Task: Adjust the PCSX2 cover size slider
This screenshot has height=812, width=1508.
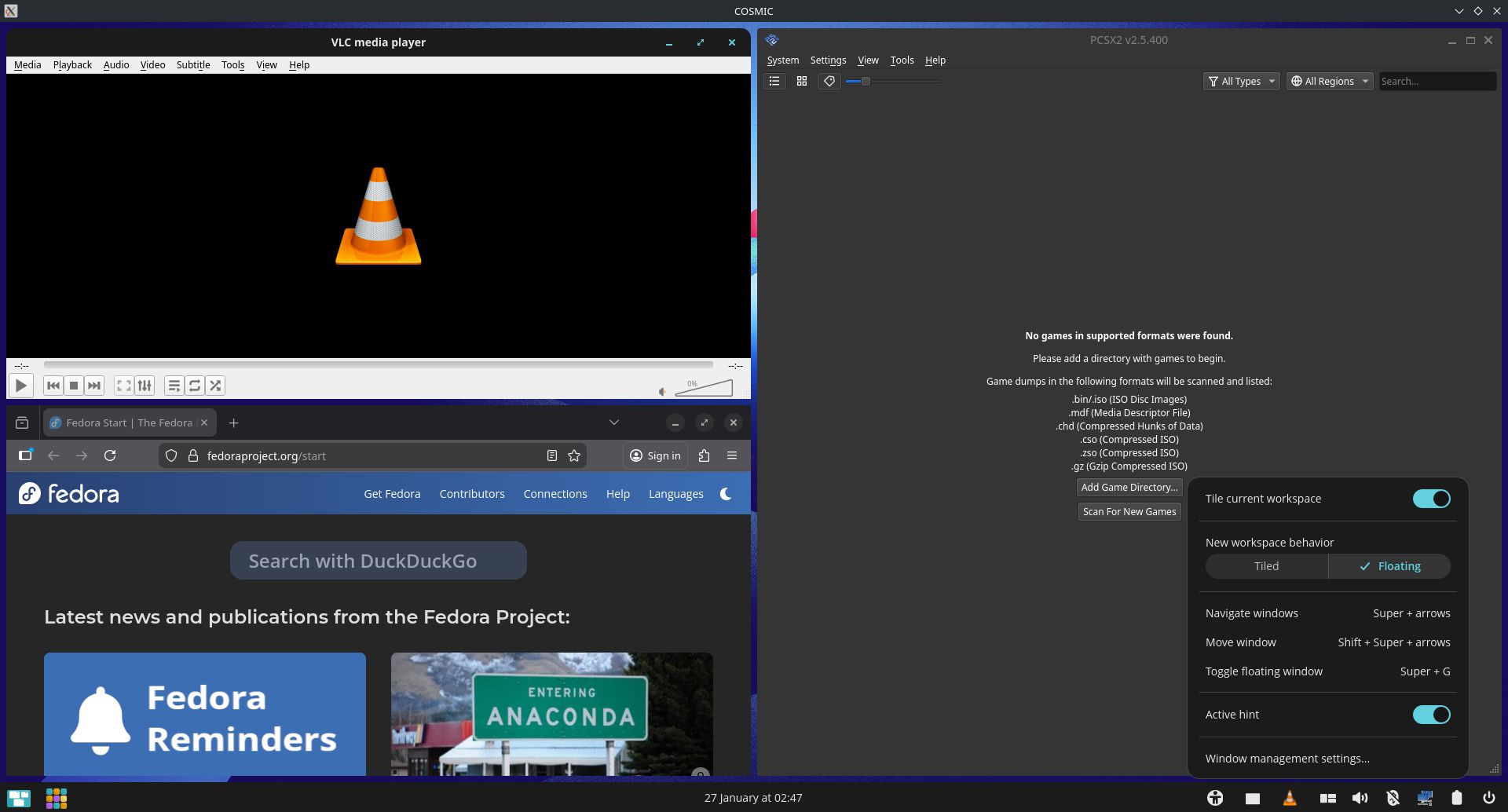Action: tap(893, 81)
